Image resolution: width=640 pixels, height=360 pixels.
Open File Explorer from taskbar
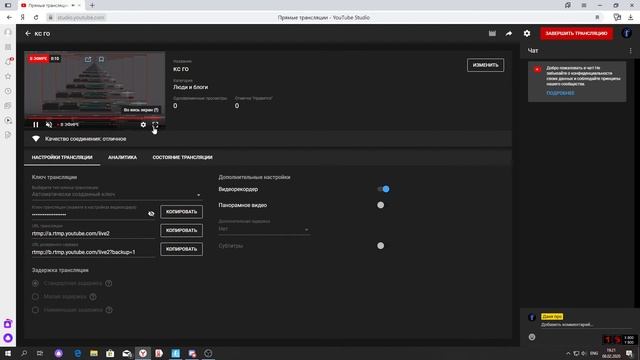[94, 353]
